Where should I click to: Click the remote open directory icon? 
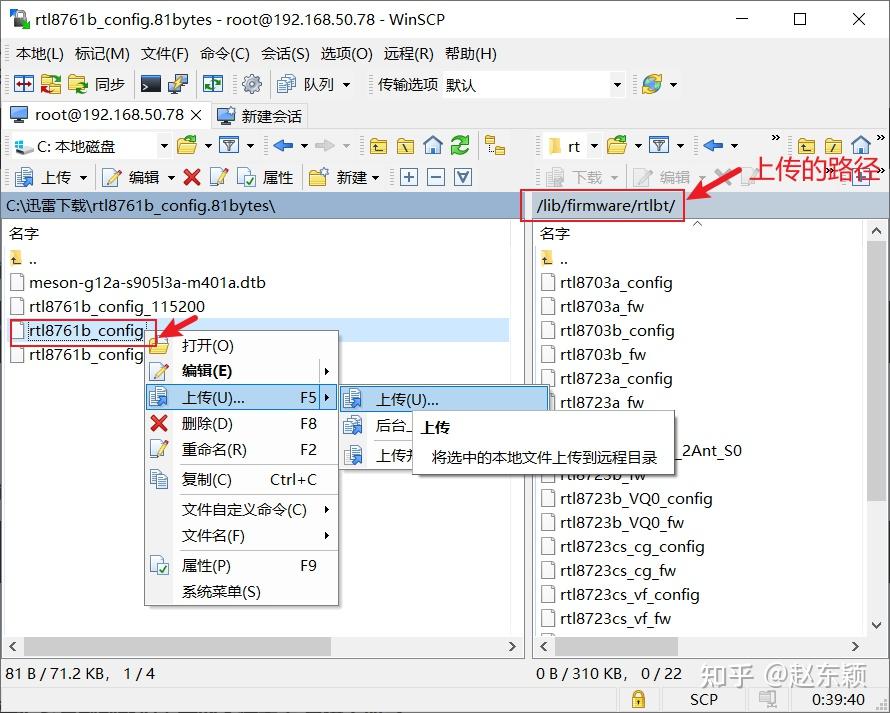617,145
